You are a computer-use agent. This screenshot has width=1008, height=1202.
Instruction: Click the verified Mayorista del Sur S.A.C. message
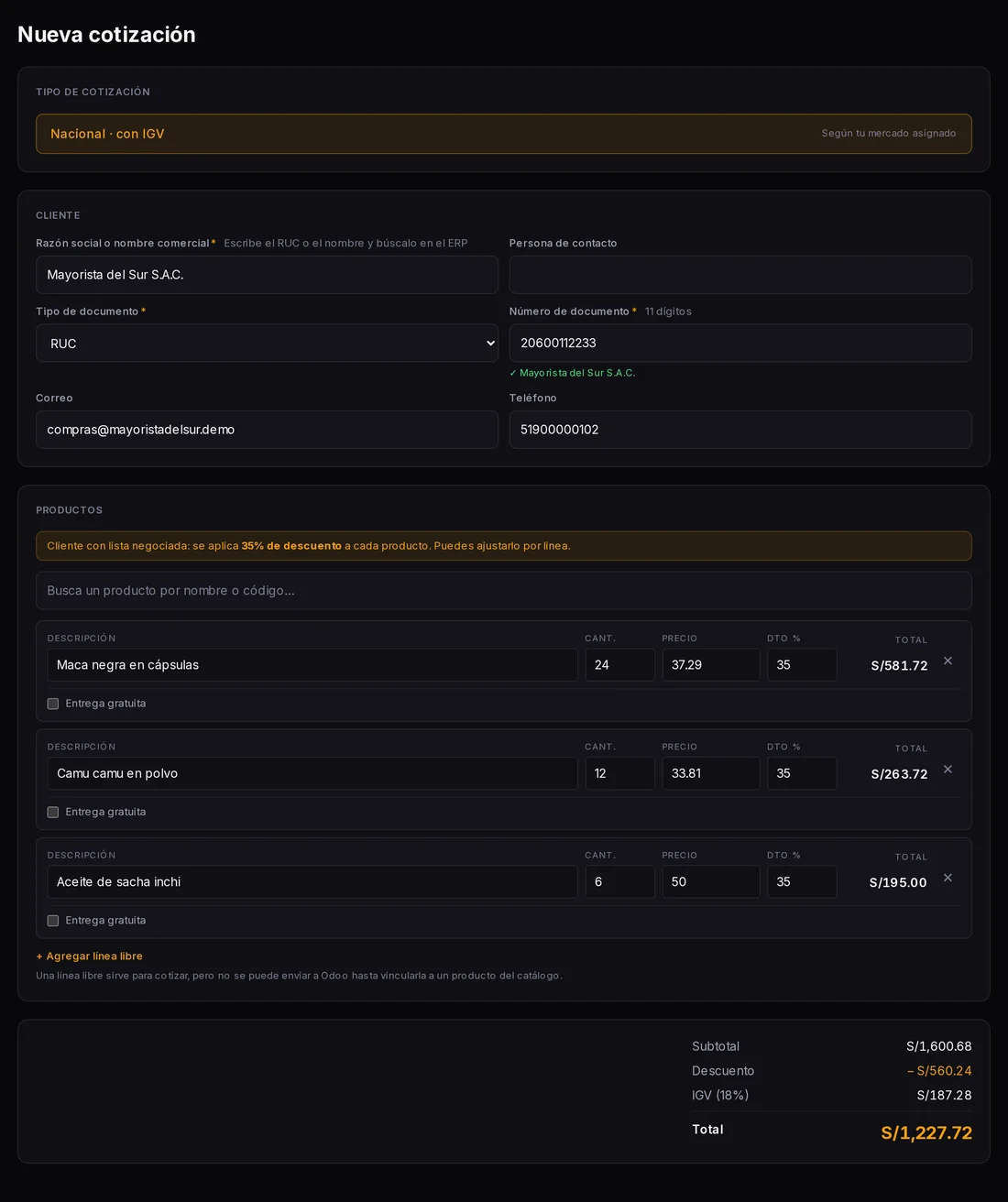tap(572, 373)
